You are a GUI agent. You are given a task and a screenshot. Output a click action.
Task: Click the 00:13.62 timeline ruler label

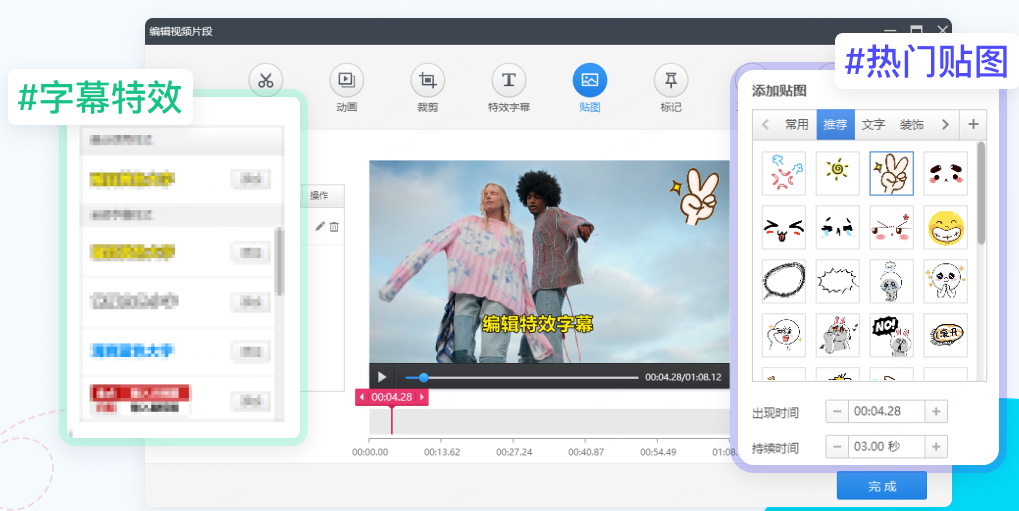(442, 452)
